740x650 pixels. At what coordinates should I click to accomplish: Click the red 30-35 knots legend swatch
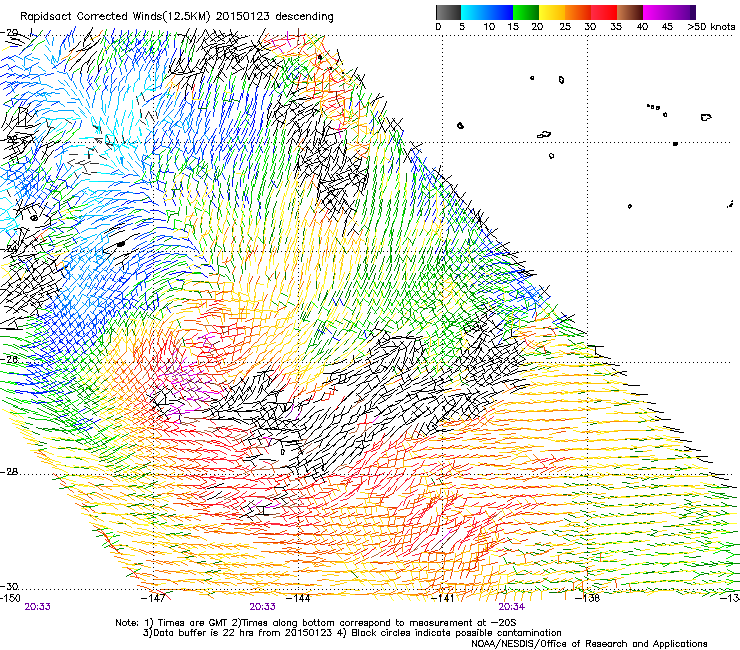pyautogui.click(x=604, y=12)
